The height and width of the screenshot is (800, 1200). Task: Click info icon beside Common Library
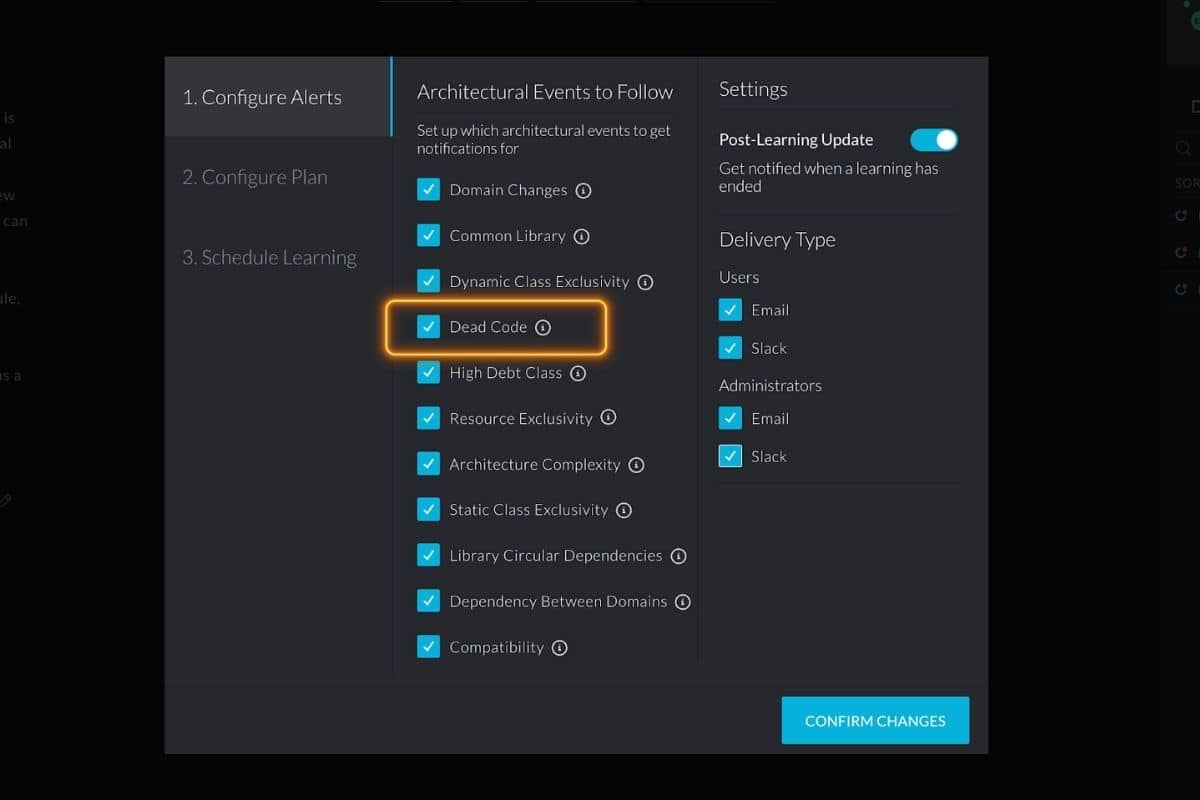(582, 236)
